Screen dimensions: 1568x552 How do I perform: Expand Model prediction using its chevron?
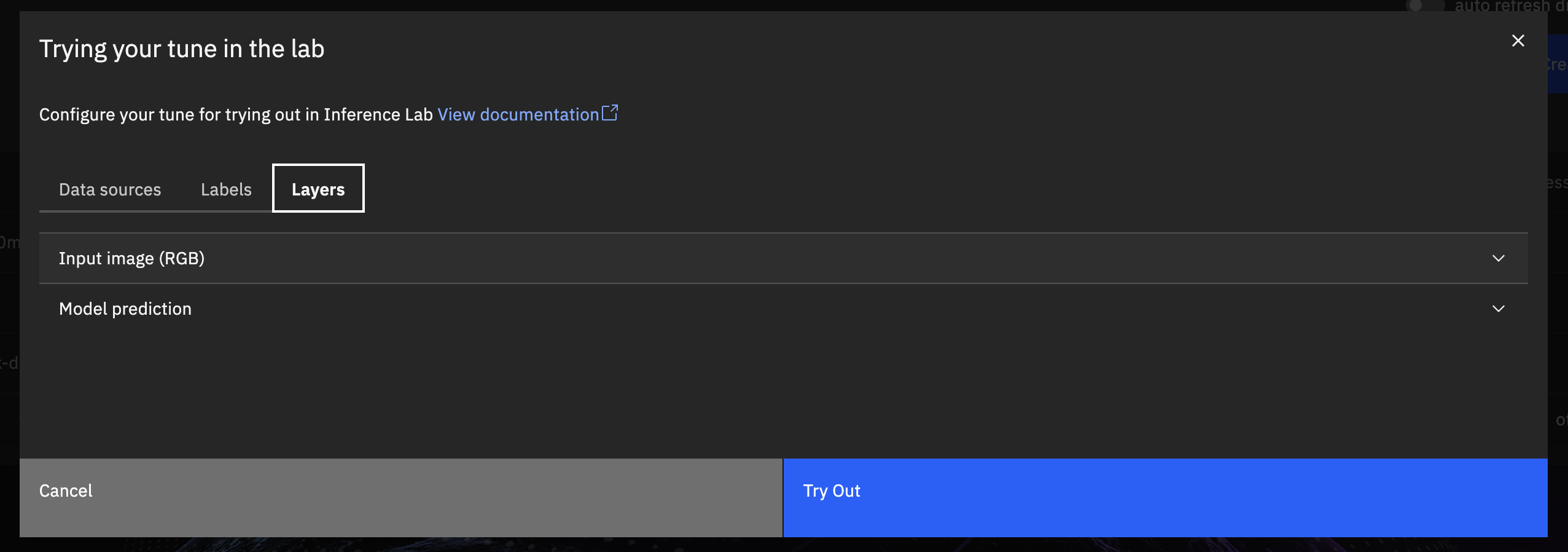(x=1498, y=309)
